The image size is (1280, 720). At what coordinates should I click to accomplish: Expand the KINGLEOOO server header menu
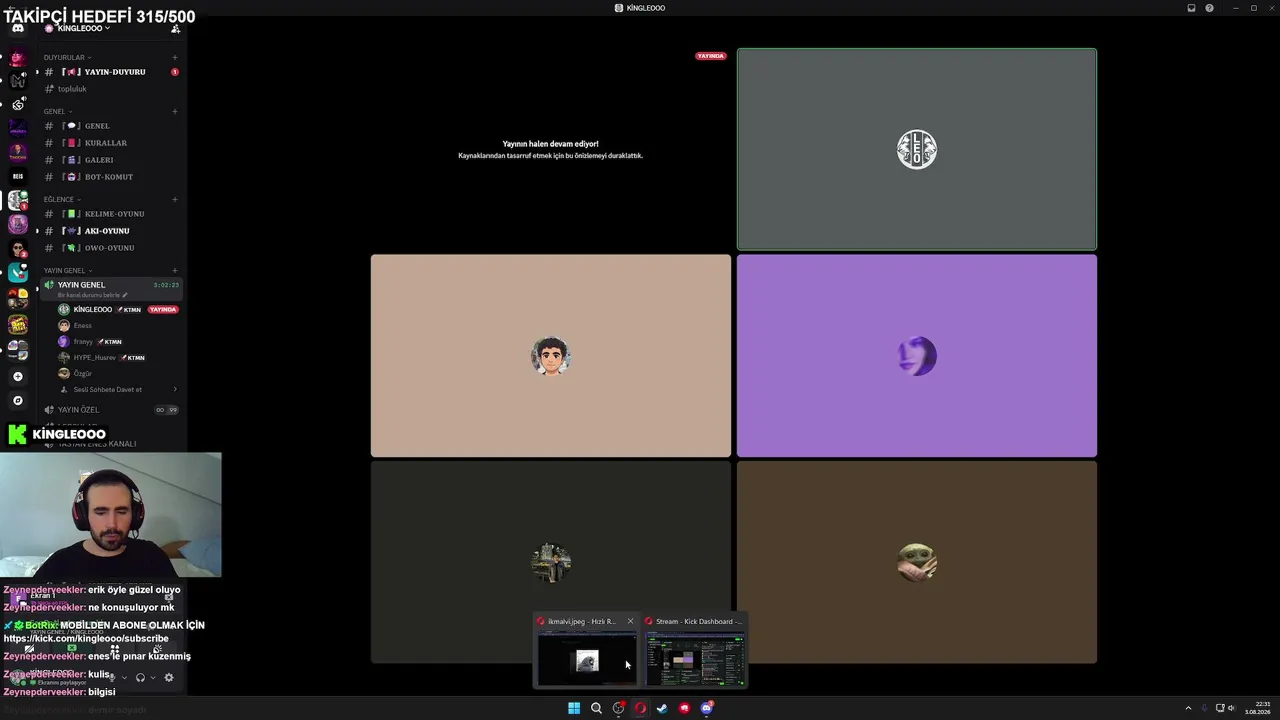pyautogui.click(x=80, y=28)
